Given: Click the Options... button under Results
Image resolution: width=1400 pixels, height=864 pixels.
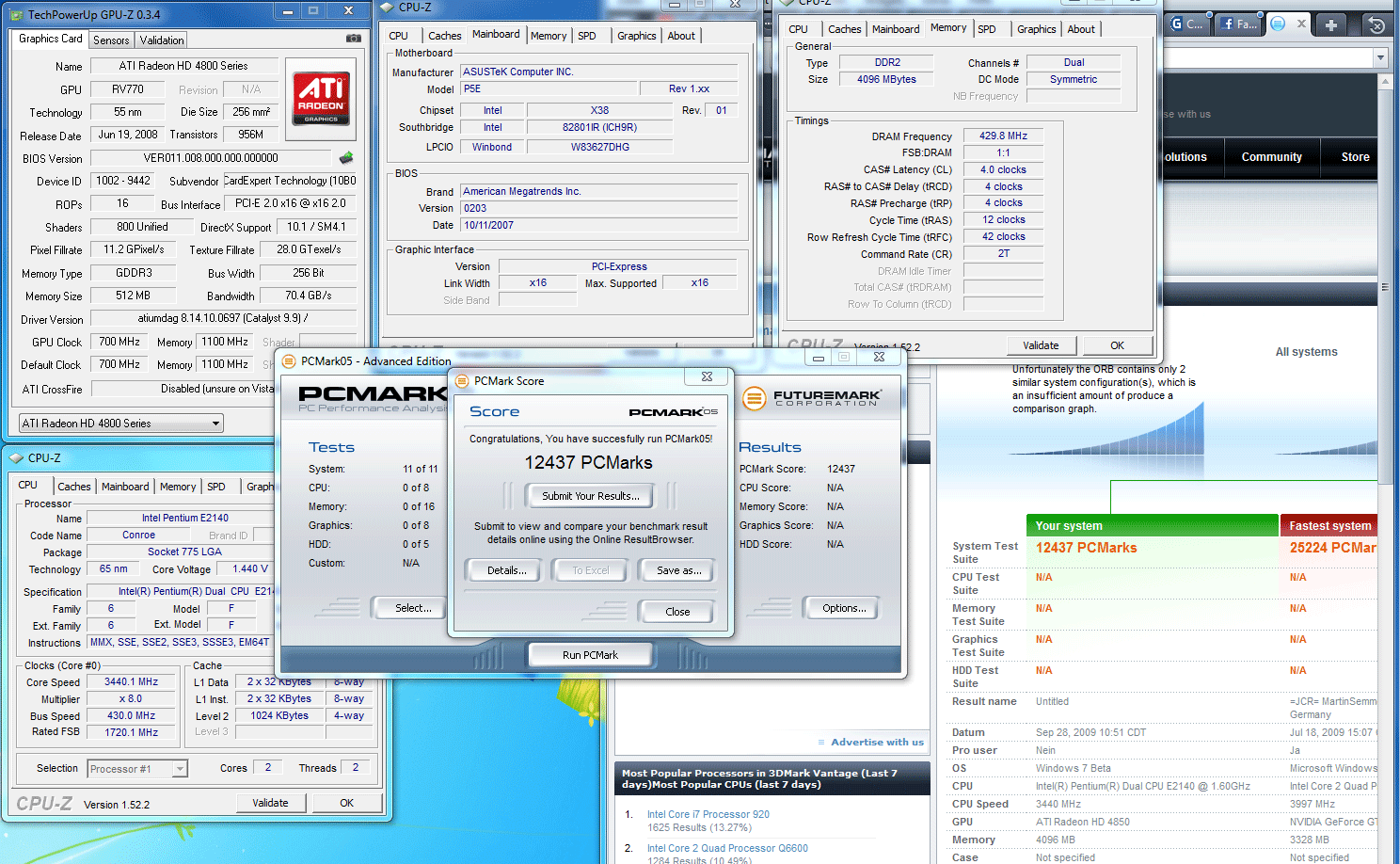Looking at the screenshot, I should click(844, 608).
